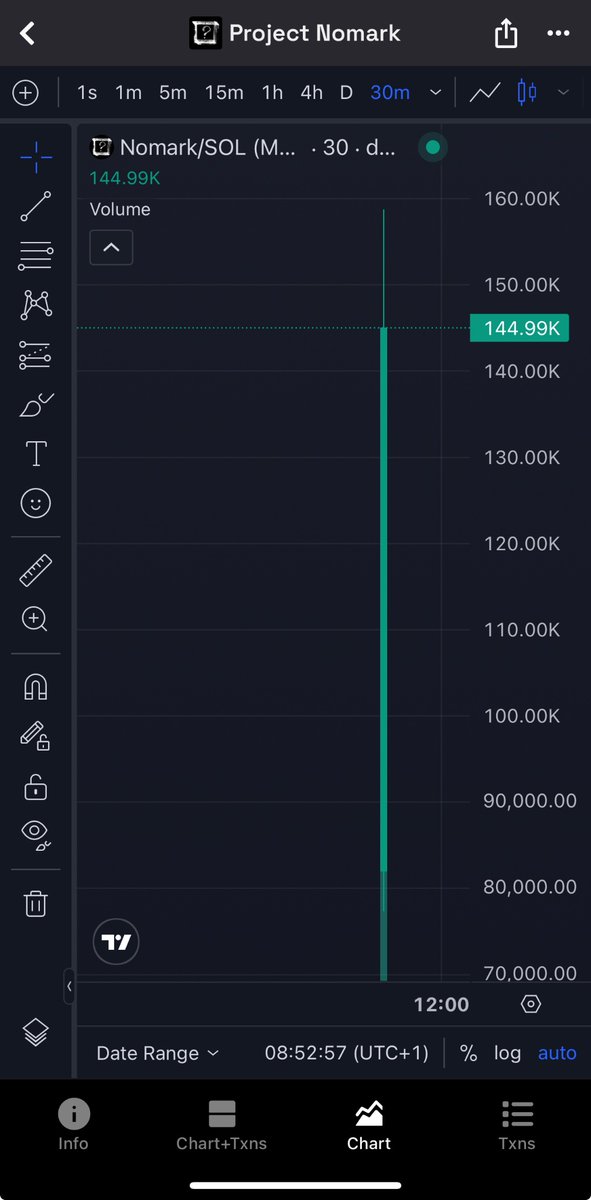Image resolution: width=591 pixels, height=1200 pixels.
Task: Collapse the Volume indicator legend chevron
Action: 111,247
